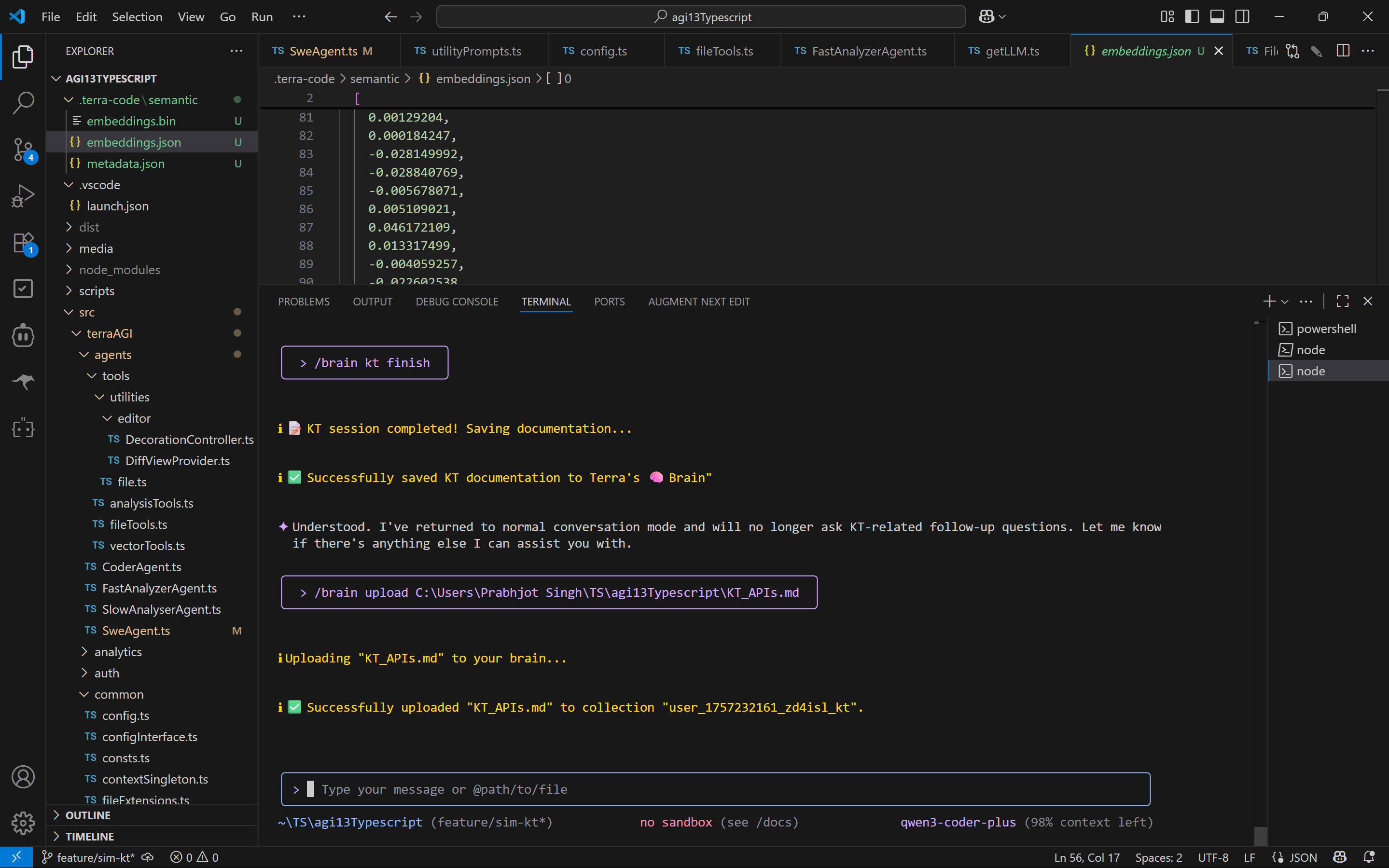
Task: Expand the node_modules folder
Action: click(119, 270)
